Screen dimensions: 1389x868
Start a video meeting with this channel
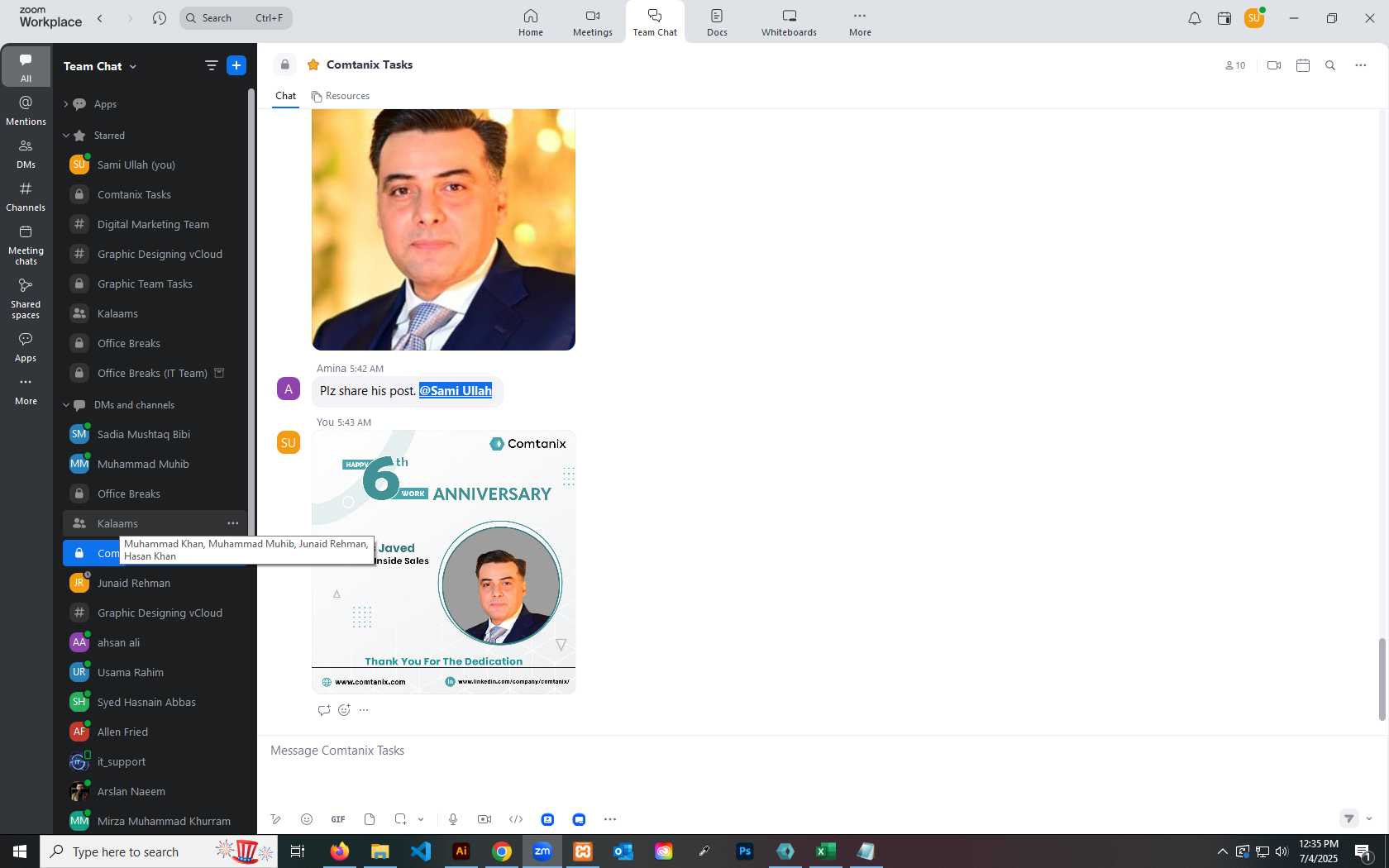1274,65
